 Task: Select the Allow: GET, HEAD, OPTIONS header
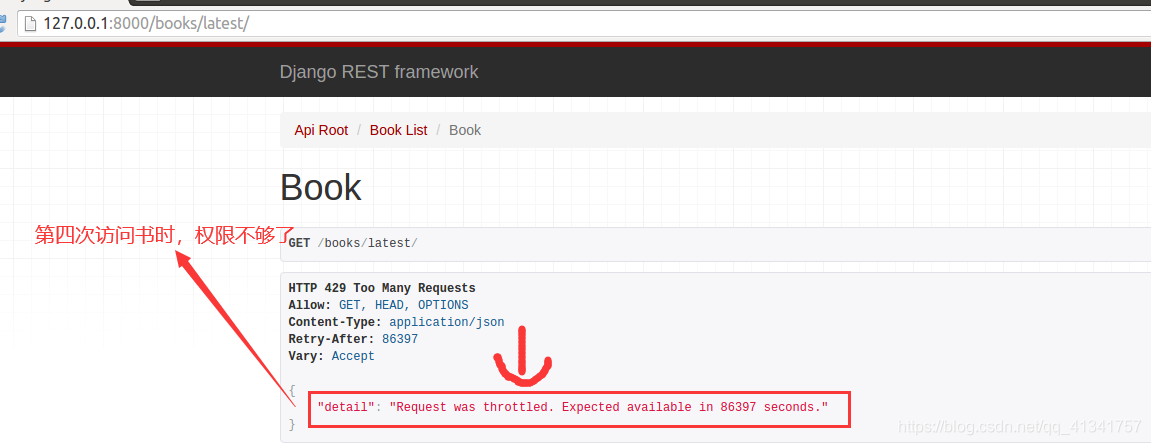click(x=378, y=305)
